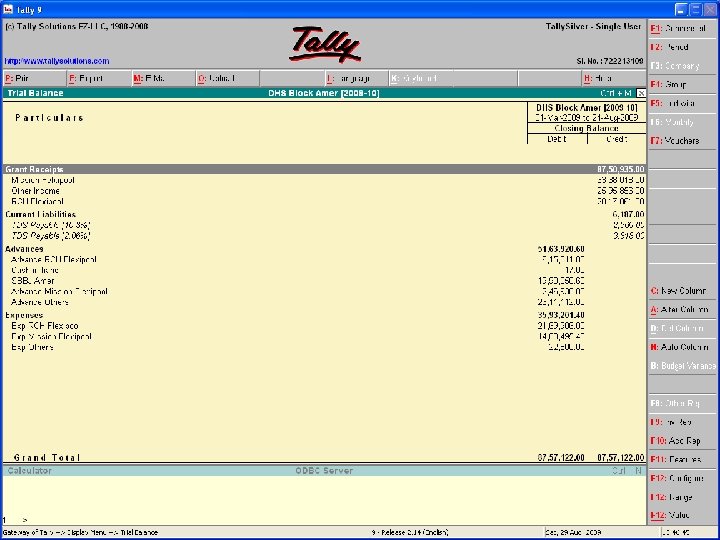Click F12: Range button

coord(683,497)
